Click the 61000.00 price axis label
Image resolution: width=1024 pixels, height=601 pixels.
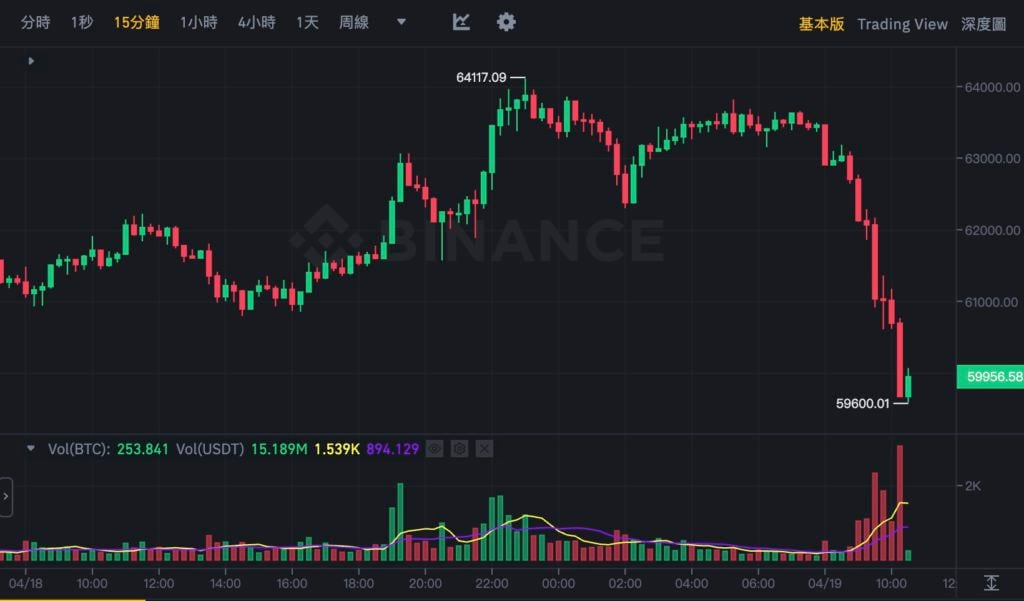[x=993, y=302]
